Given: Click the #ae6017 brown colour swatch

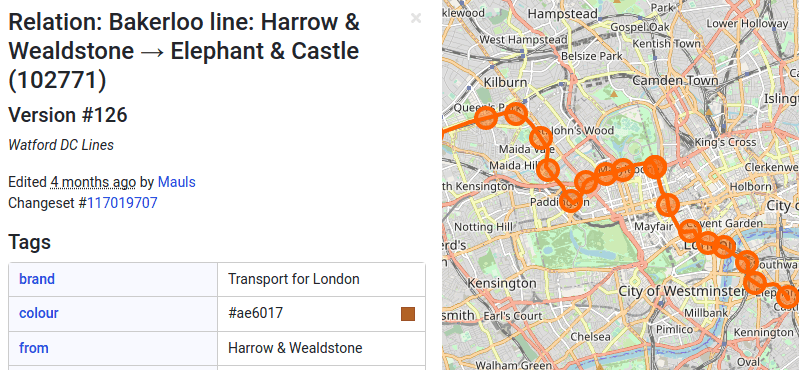Looking at the screenshot, I should click(x=408, y=314).
